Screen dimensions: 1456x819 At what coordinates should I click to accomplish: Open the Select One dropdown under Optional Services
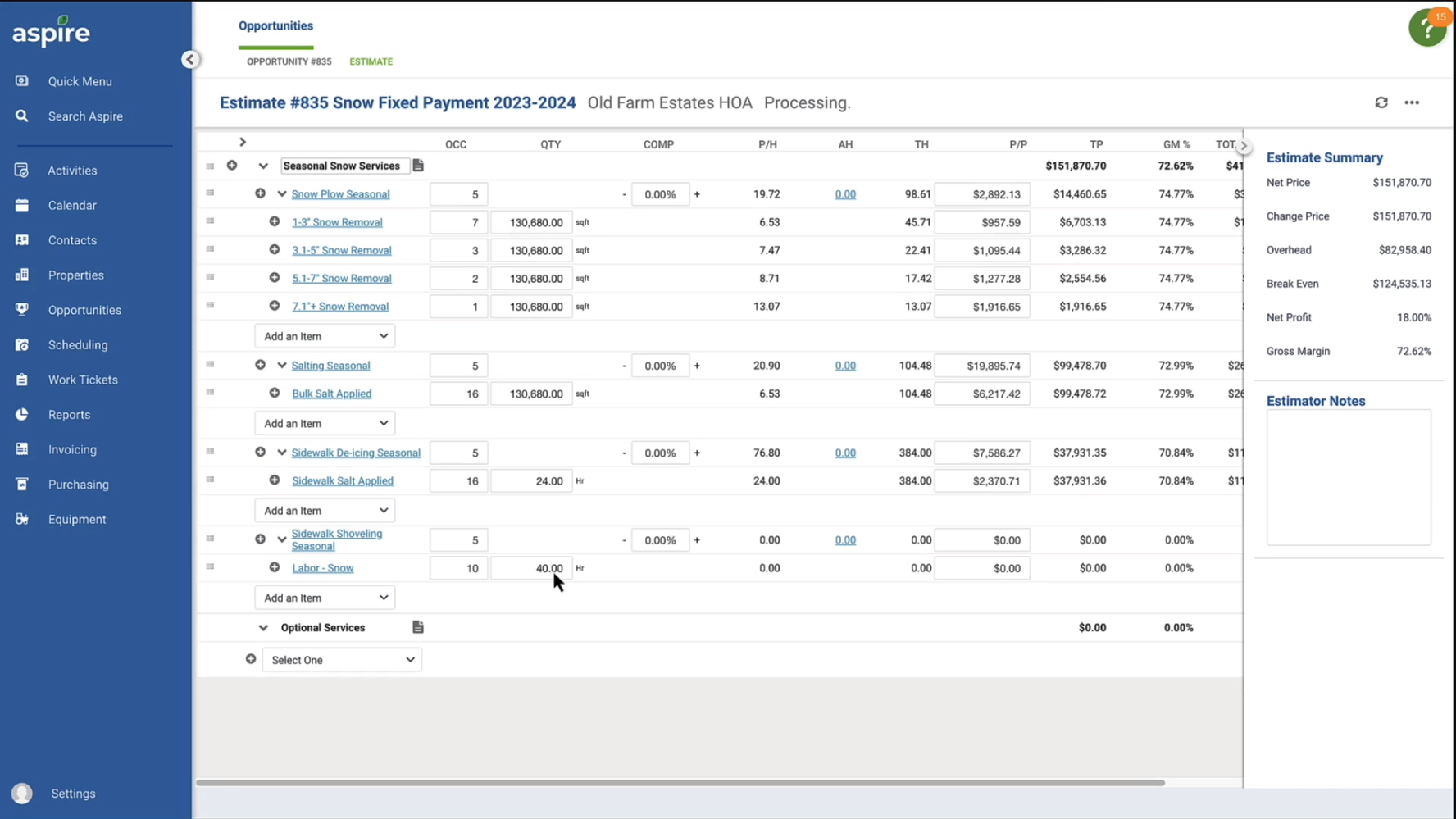[342, 660]
